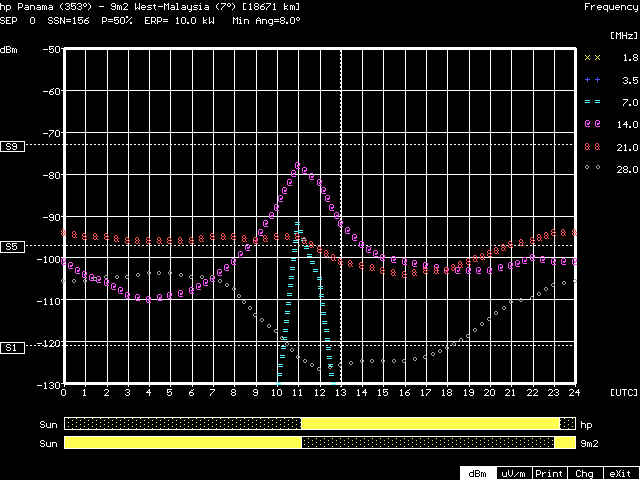The height and width of the screenshot is (480, 640).
Task: Click the 14 MHz curve peak marker
Action: (298, 165)
